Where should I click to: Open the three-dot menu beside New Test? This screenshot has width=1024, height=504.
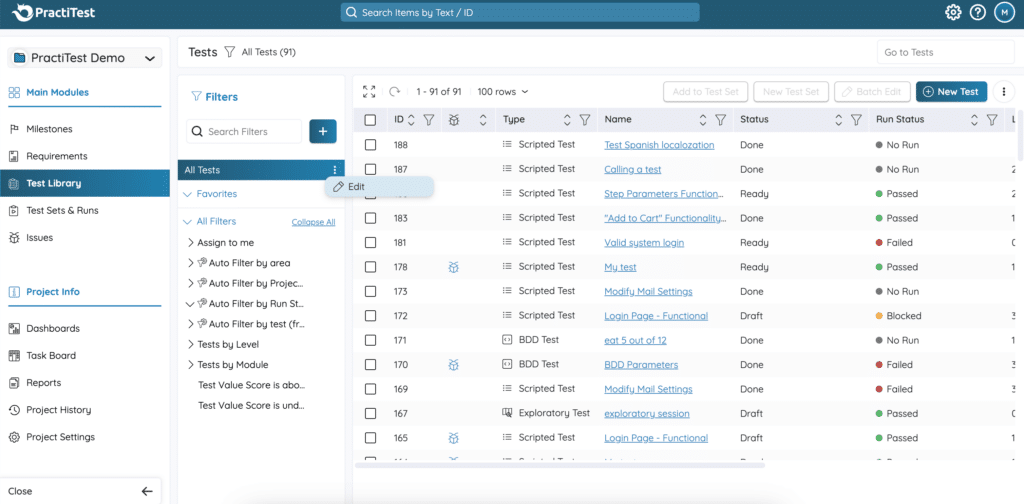[x=1003, y=92]
